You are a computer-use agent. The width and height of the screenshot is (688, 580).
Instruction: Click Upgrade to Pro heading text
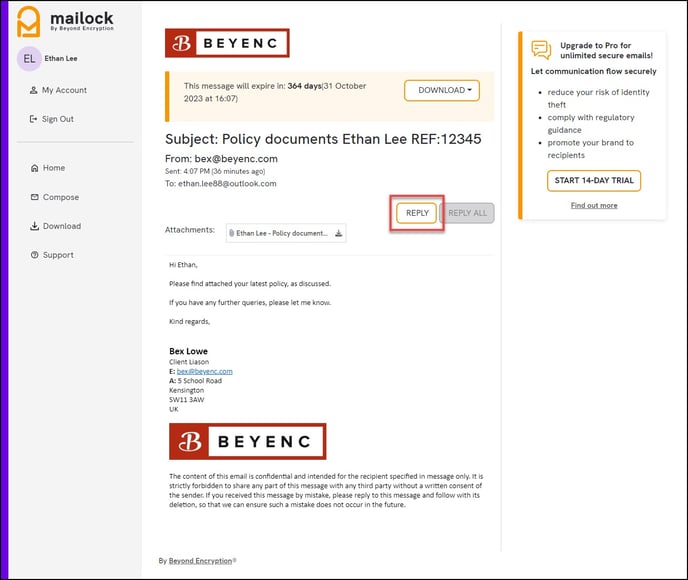tap(606, 50)
